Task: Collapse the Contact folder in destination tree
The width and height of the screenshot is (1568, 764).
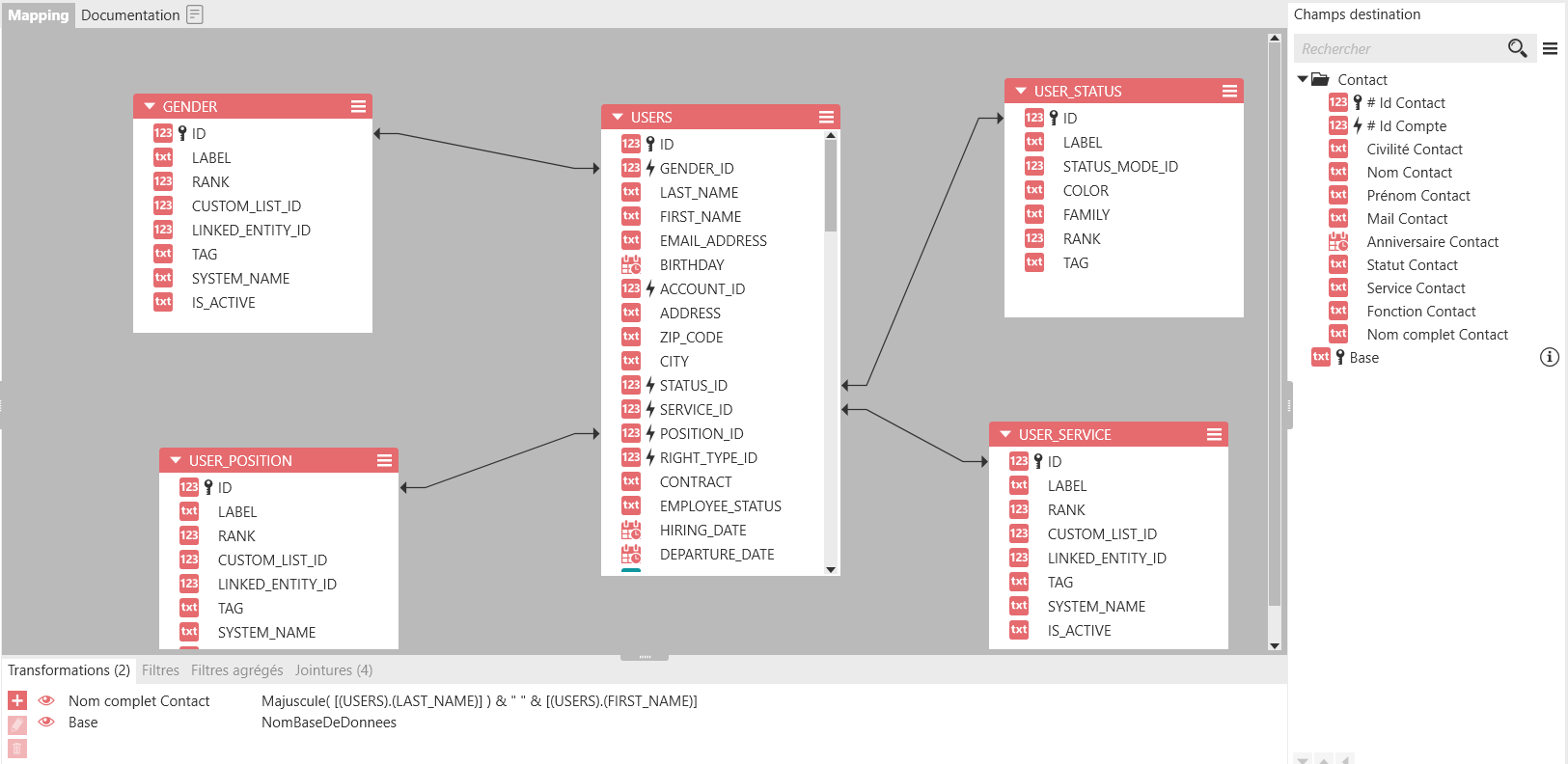Action: click(x=1303, y=79)
